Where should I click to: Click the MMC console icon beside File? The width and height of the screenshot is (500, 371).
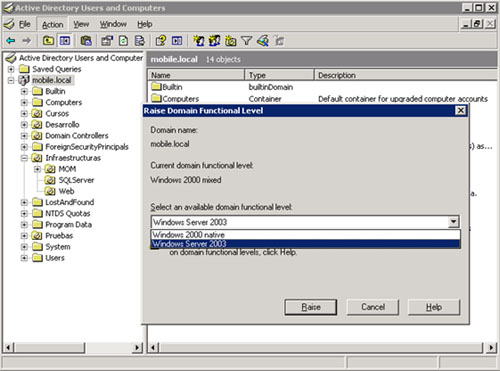click(x=9, y=24)
